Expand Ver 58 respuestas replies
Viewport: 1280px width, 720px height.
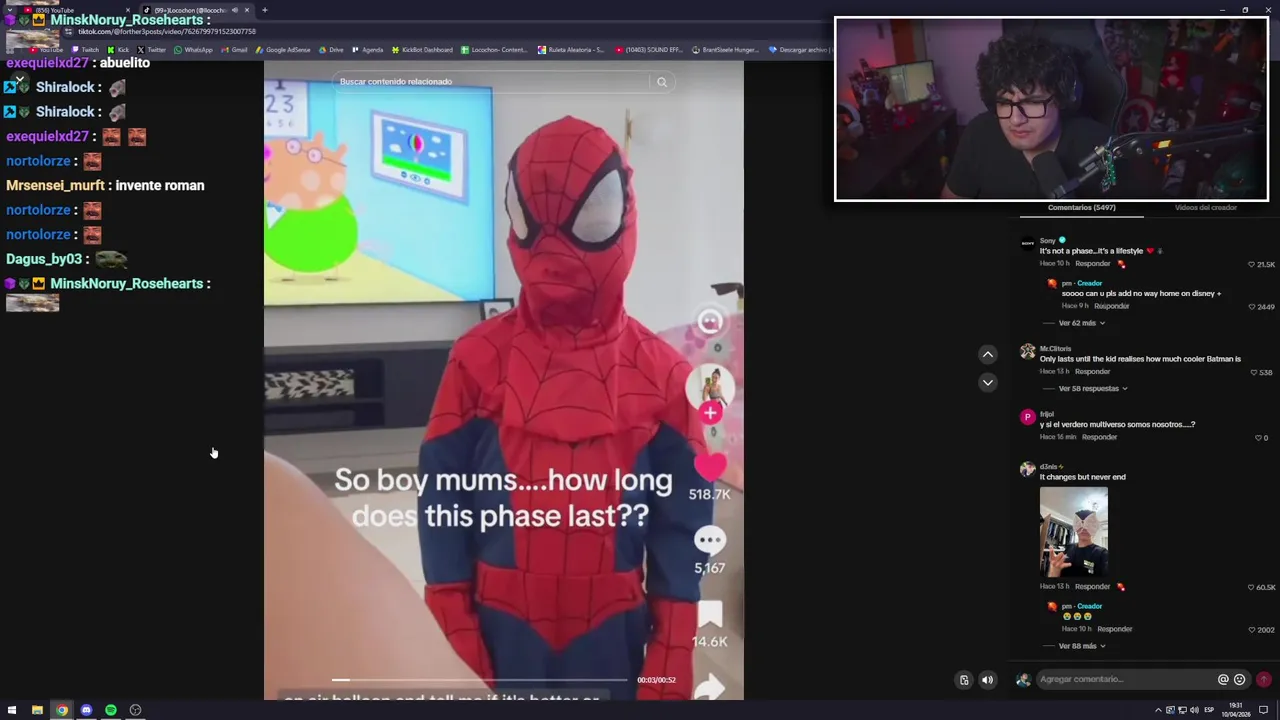point(1093,389)
